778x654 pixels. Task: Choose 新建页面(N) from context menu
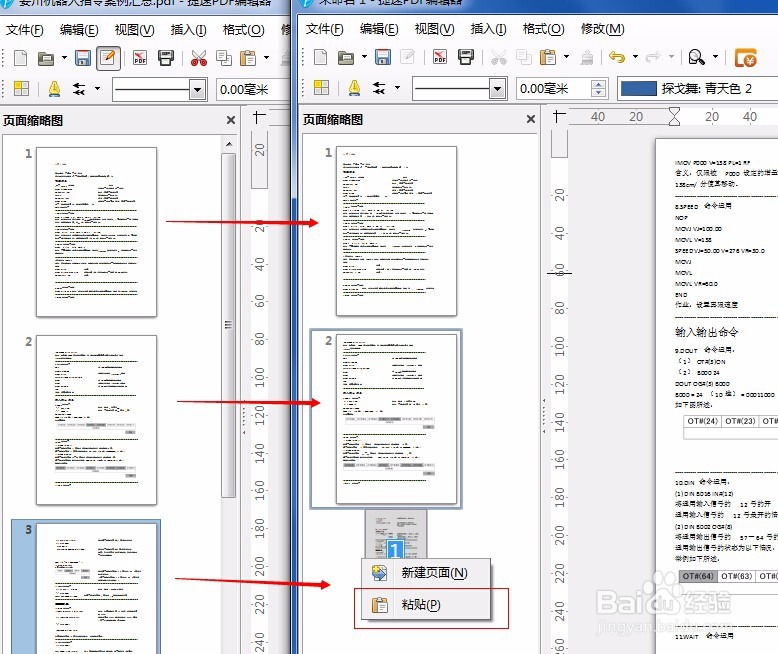(426, 573)
